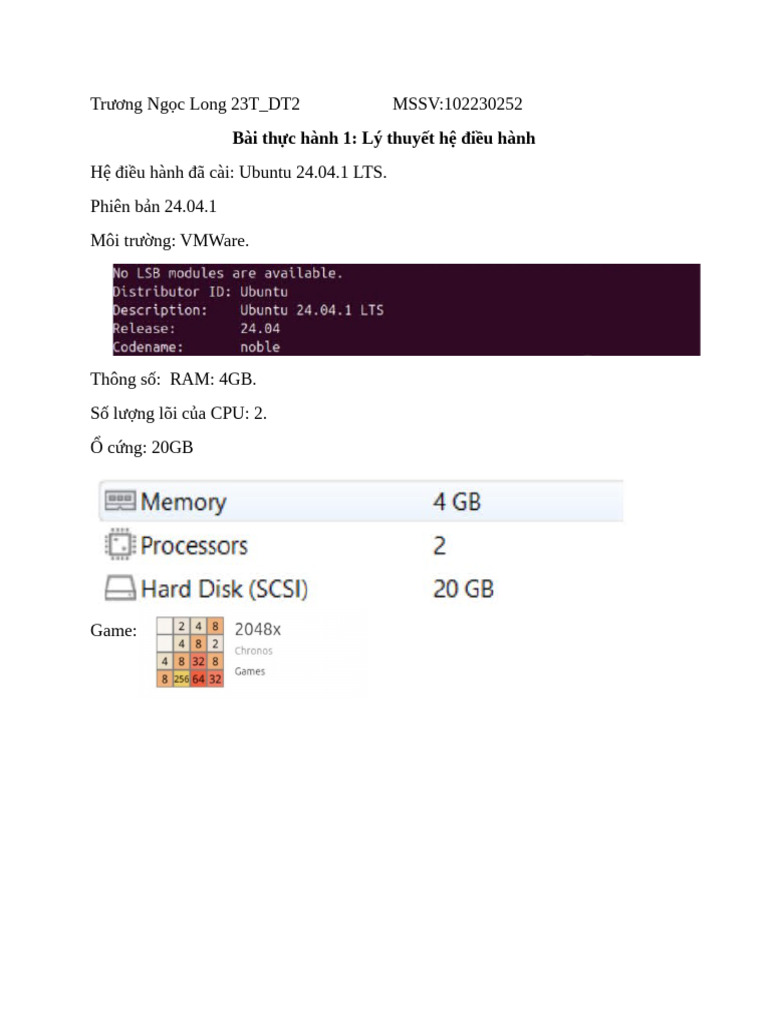Click the "Số lượng lõi của CPU: 2." line

(178, 413)
